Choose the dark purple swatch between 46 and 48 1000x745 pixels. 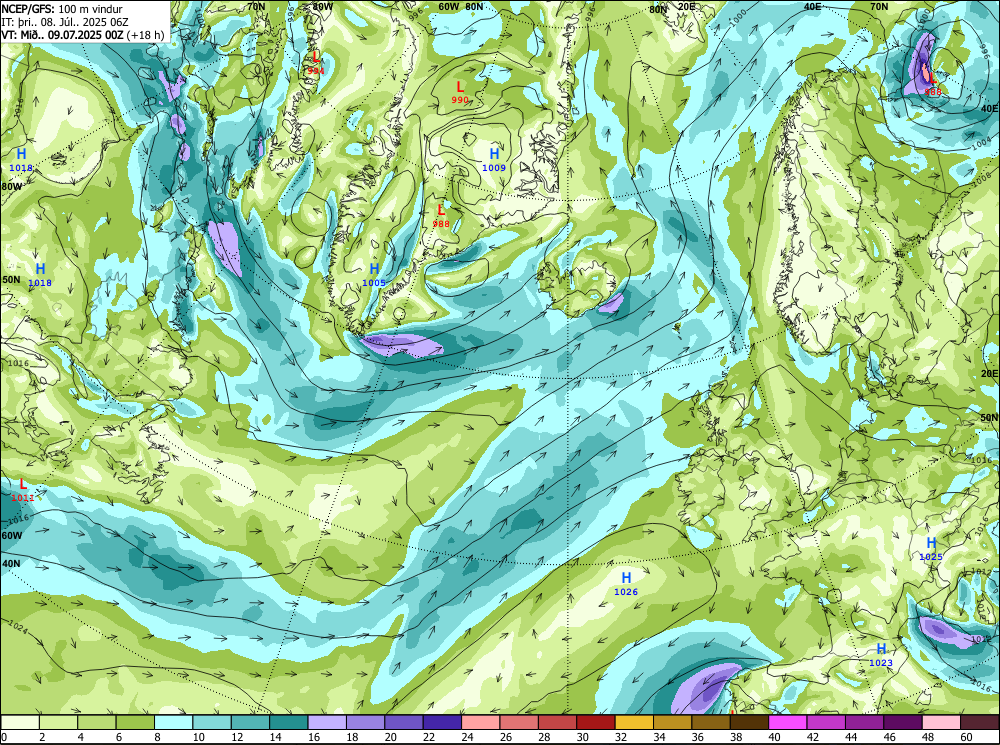(902, 722)
